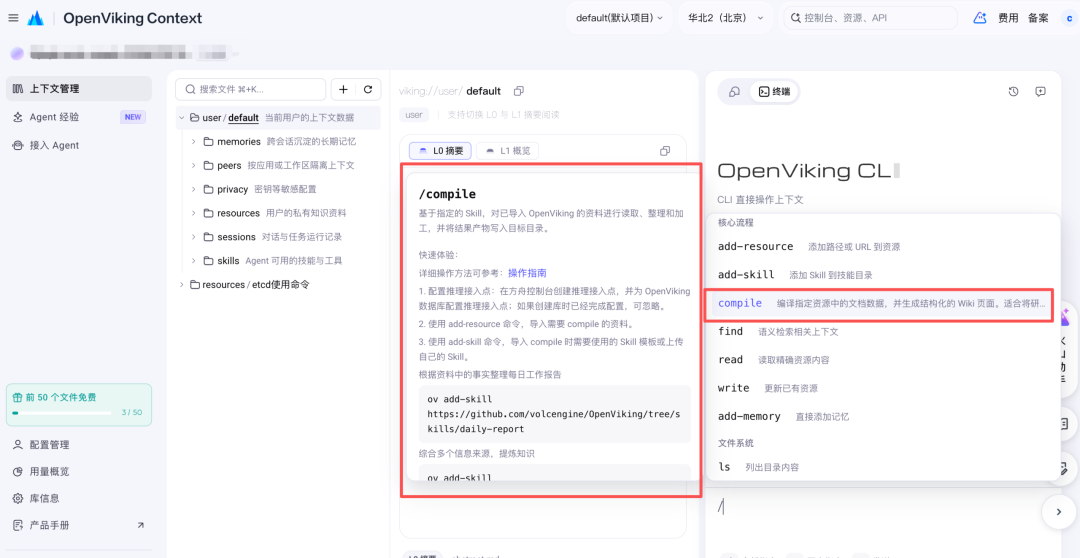Open the 华北2（北京）region dropdown

726,19
